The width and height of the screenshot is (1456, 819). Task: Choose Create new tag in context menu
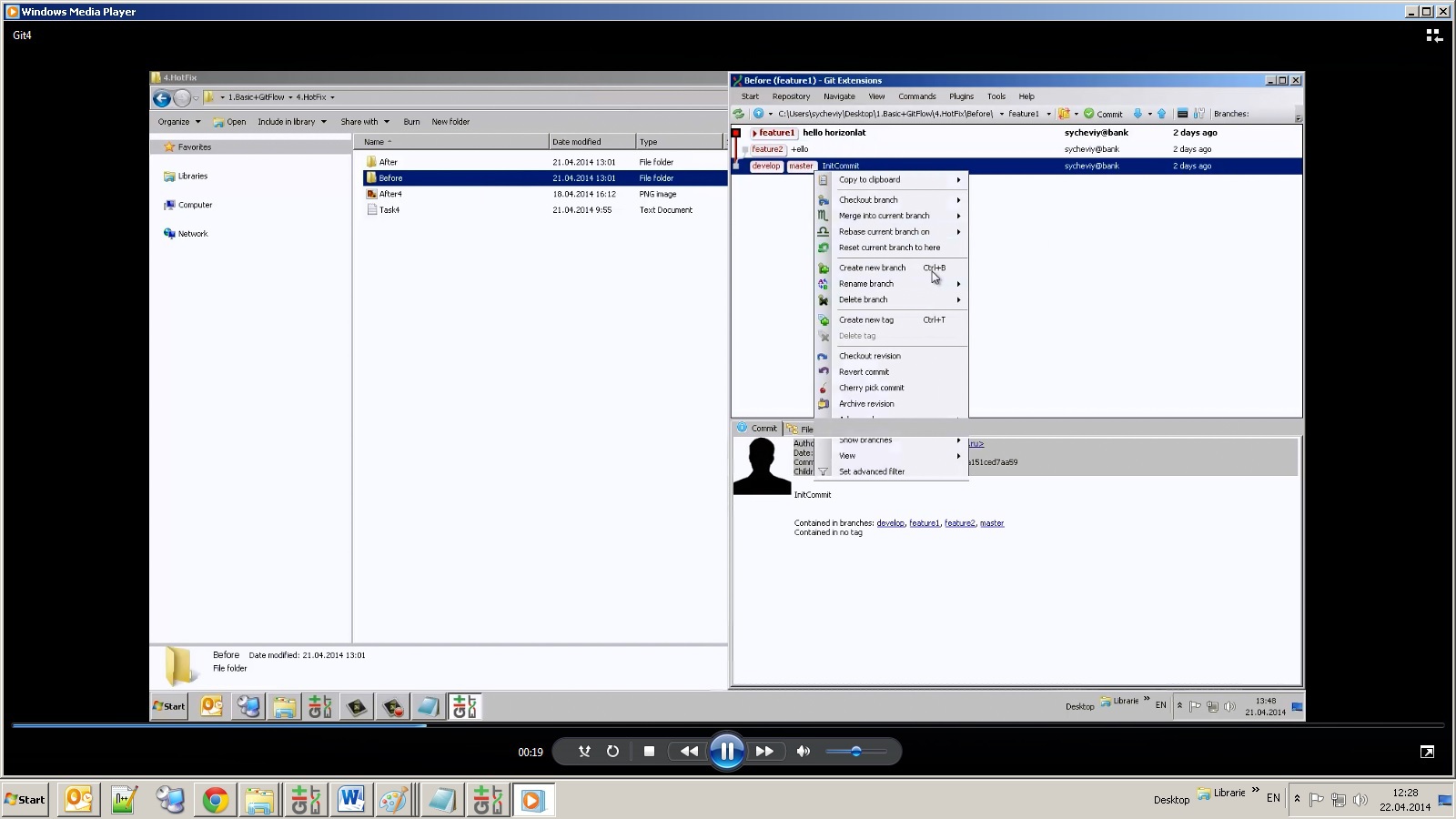pyautogui.click(x=892, y=319)
